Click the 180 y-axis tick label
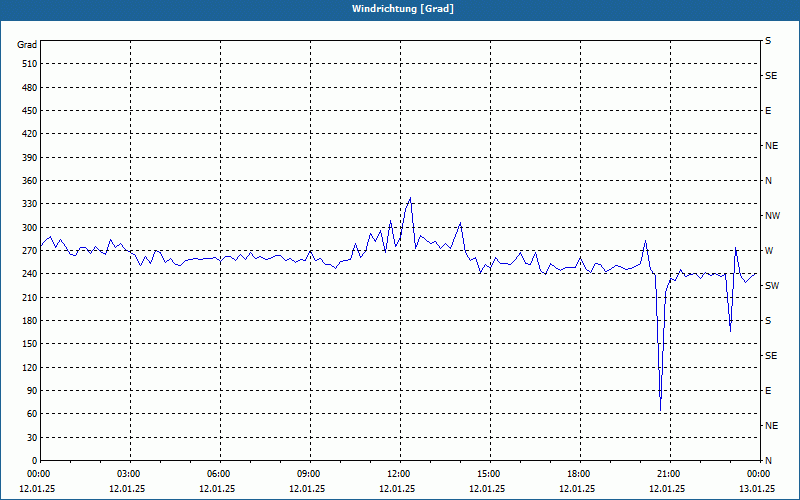This screenshot has width=800, height=500. [30, 321]
